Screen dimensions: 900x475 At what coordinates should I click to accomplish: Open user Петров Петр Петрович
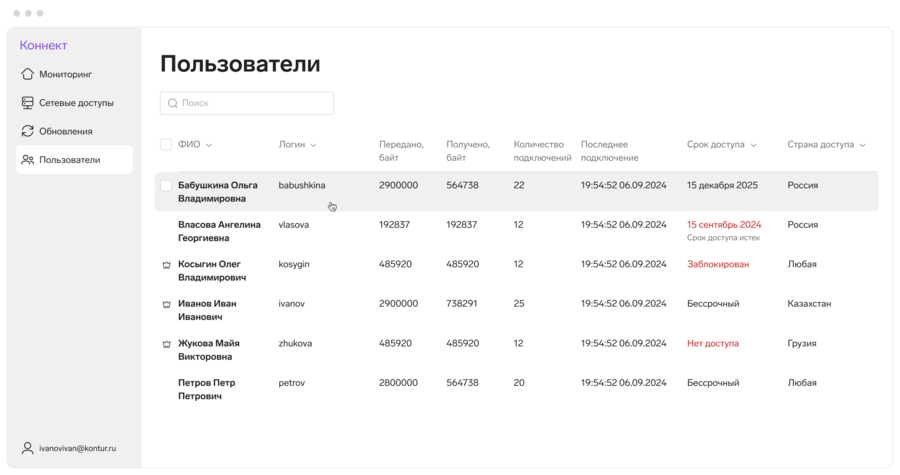(206, 389)
